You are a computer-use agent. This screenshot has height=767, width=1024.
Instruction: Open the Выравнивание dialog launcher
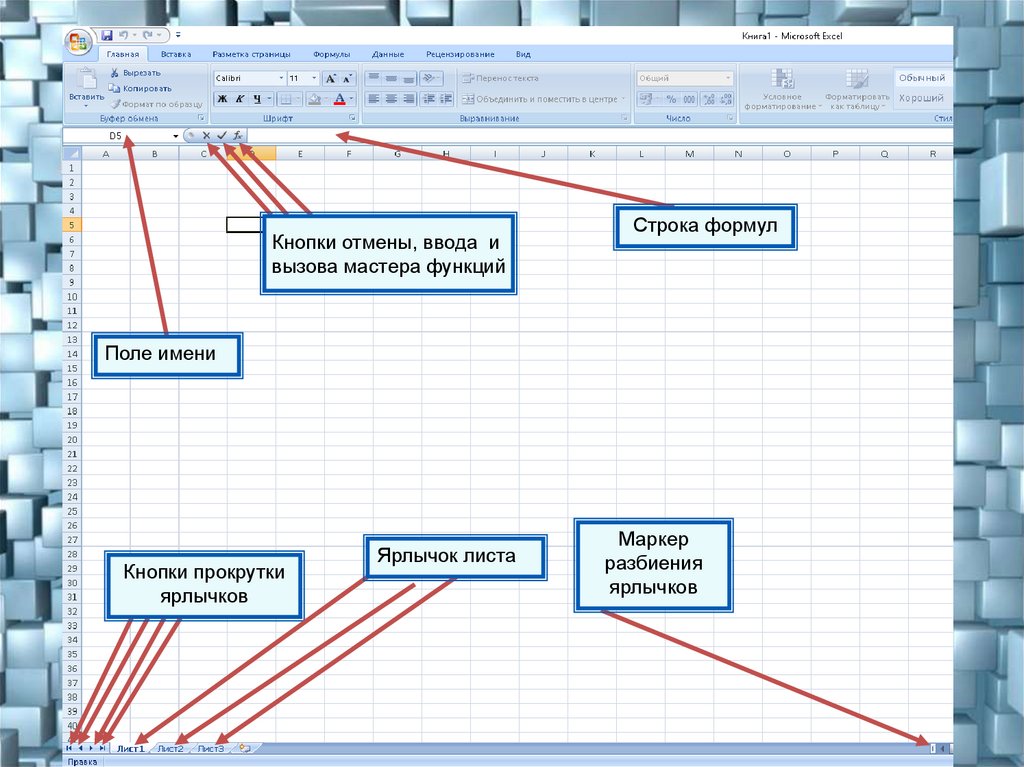click(x=625, y=118)
